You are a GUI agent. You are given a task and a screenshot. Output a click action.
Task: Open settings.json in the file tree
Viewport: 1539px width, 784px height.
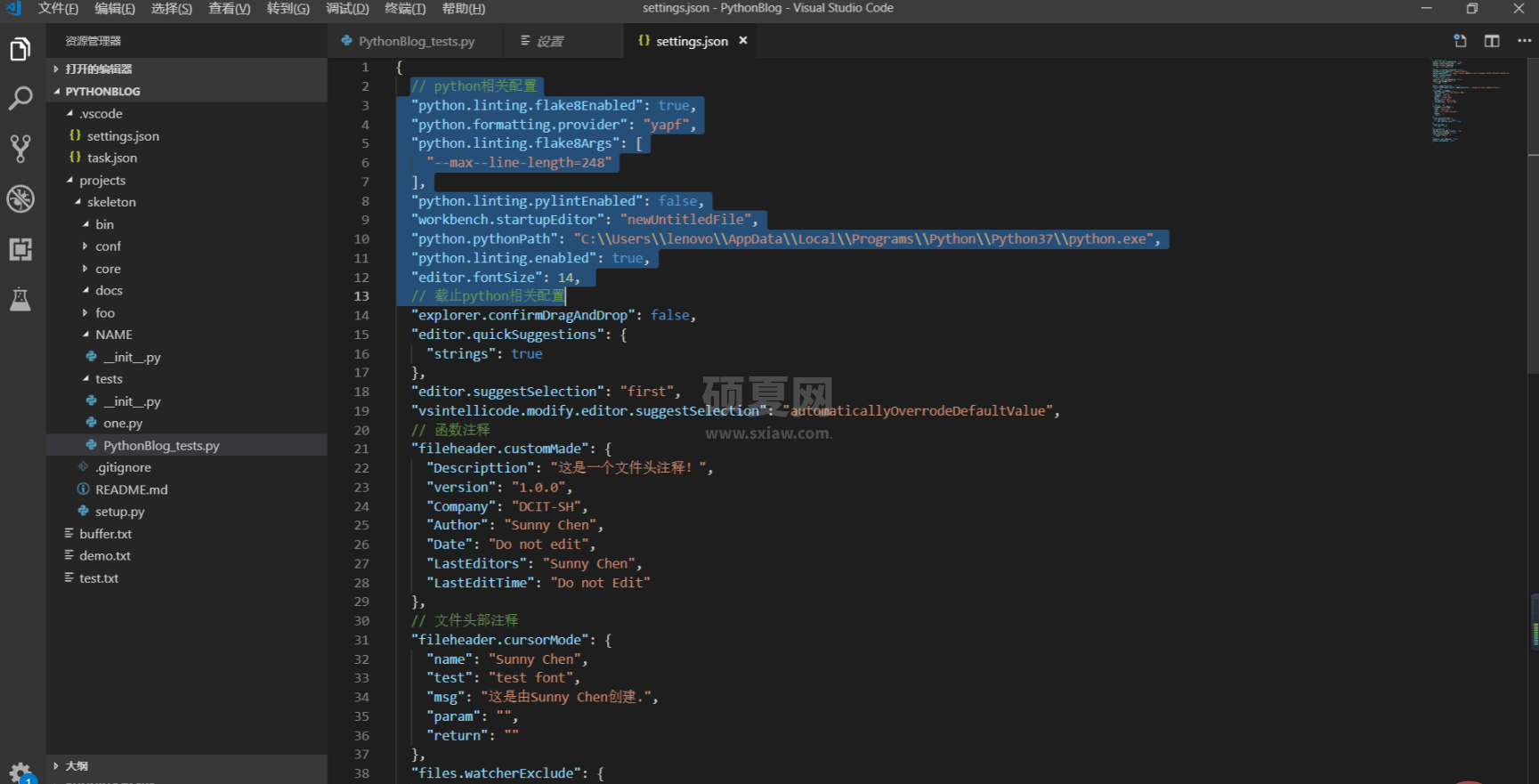coord(187,136)
